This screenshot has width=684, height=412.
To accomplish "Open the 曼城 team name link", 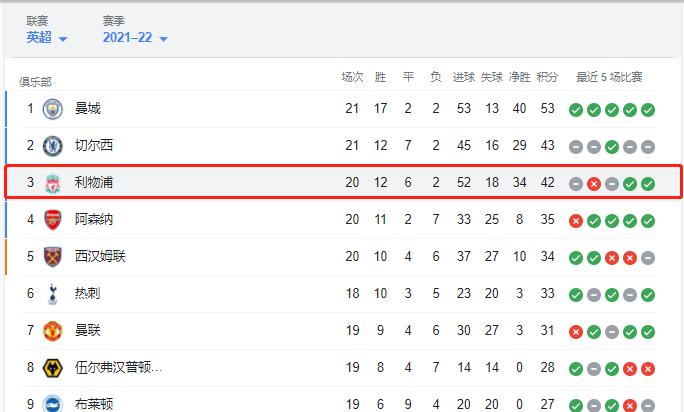I will (x=88, y=108).
